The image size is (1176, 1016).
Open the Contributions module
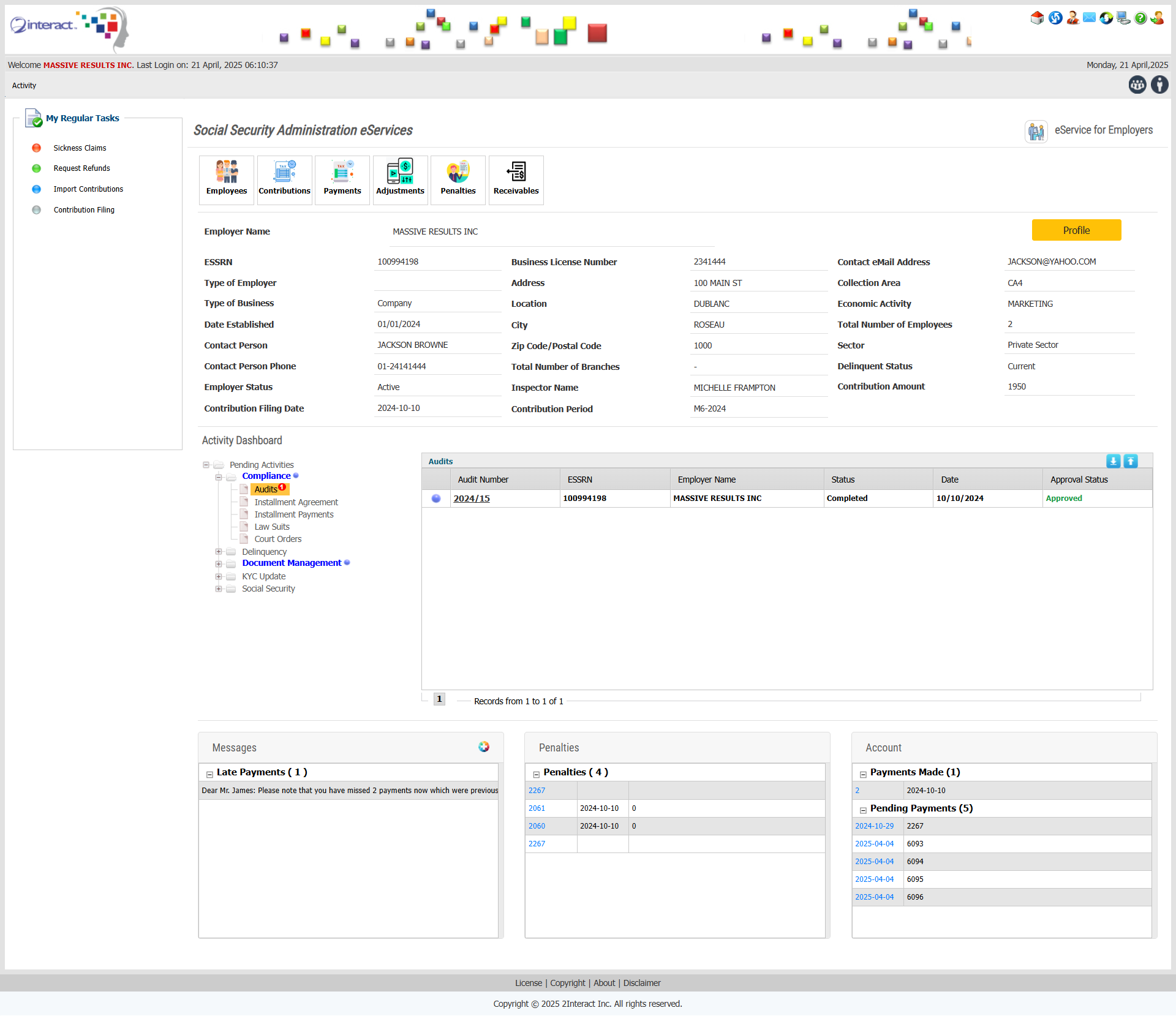(x=284, y=179)
